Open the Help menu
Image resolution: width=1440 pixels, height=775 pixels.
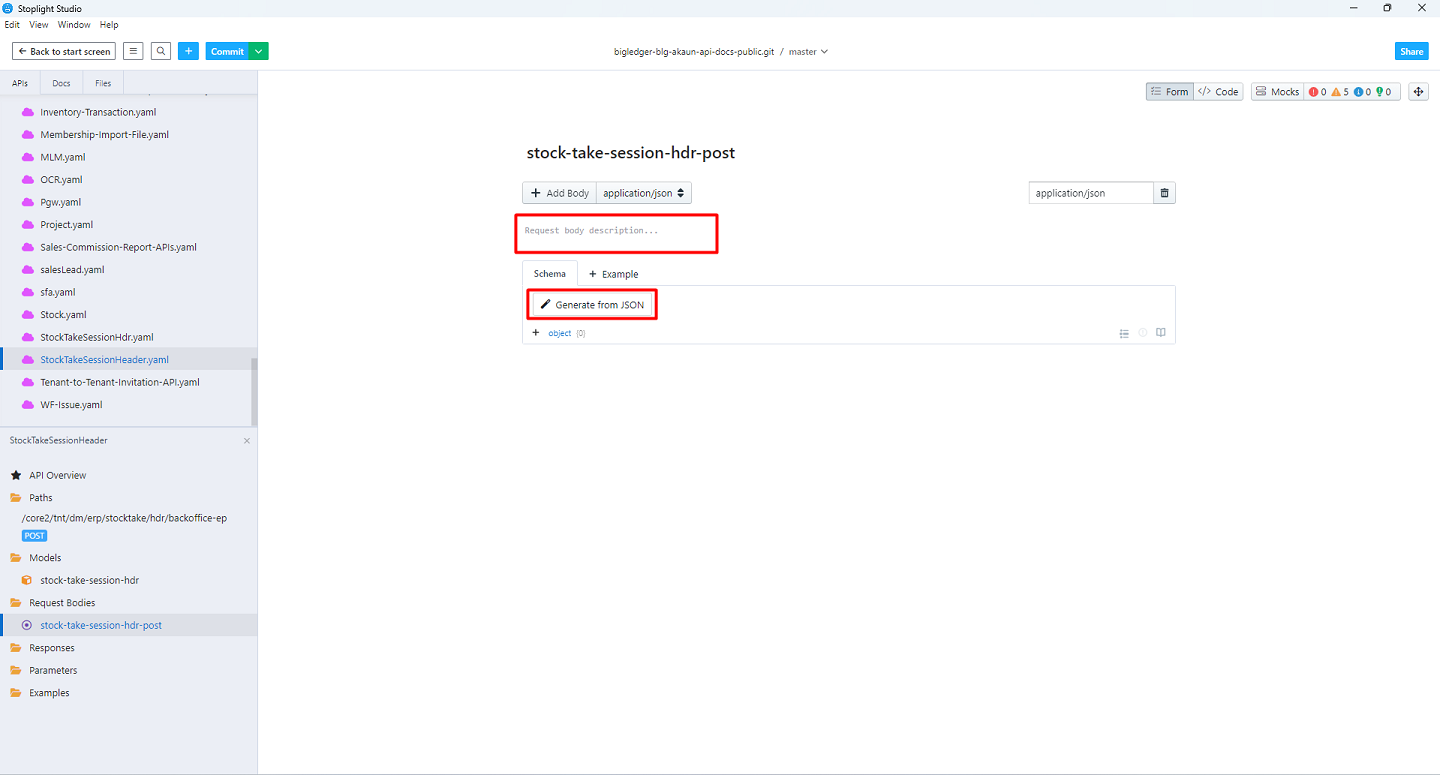(x=109, y=25)
